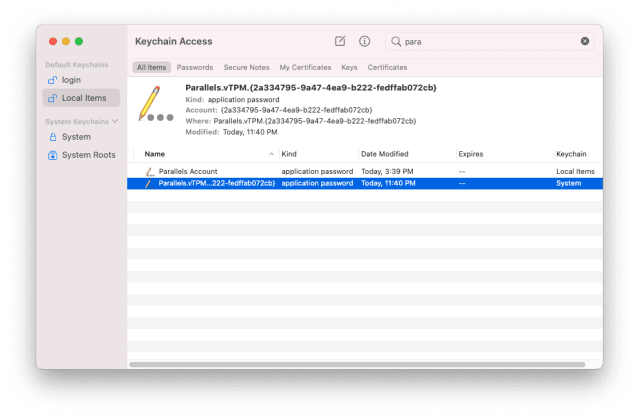Select the login keychain in sidebar

(x=70, y=79)
